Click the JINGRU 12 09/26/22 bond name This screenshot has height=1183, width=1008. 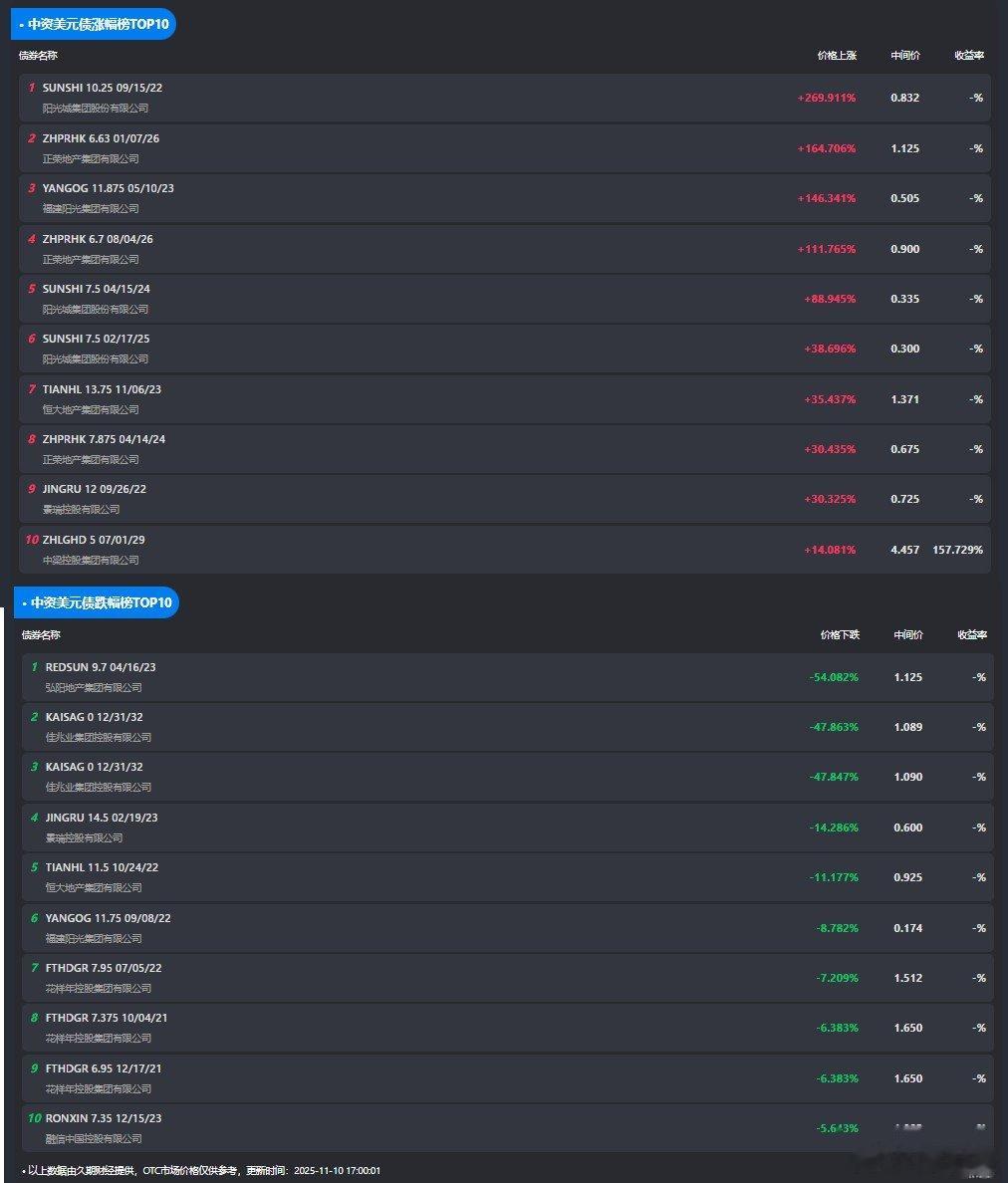coord(95,489)
